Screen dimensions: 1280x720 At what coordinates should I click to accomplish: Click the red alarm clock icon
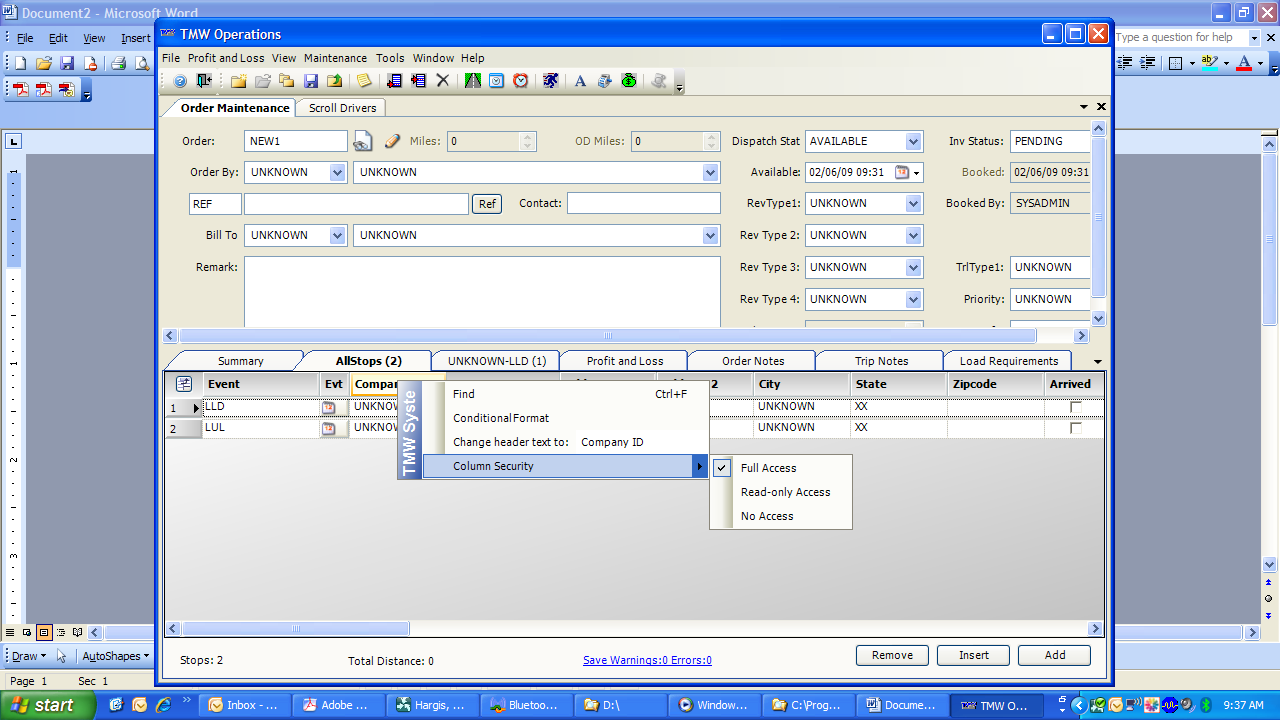click(521, 81)
